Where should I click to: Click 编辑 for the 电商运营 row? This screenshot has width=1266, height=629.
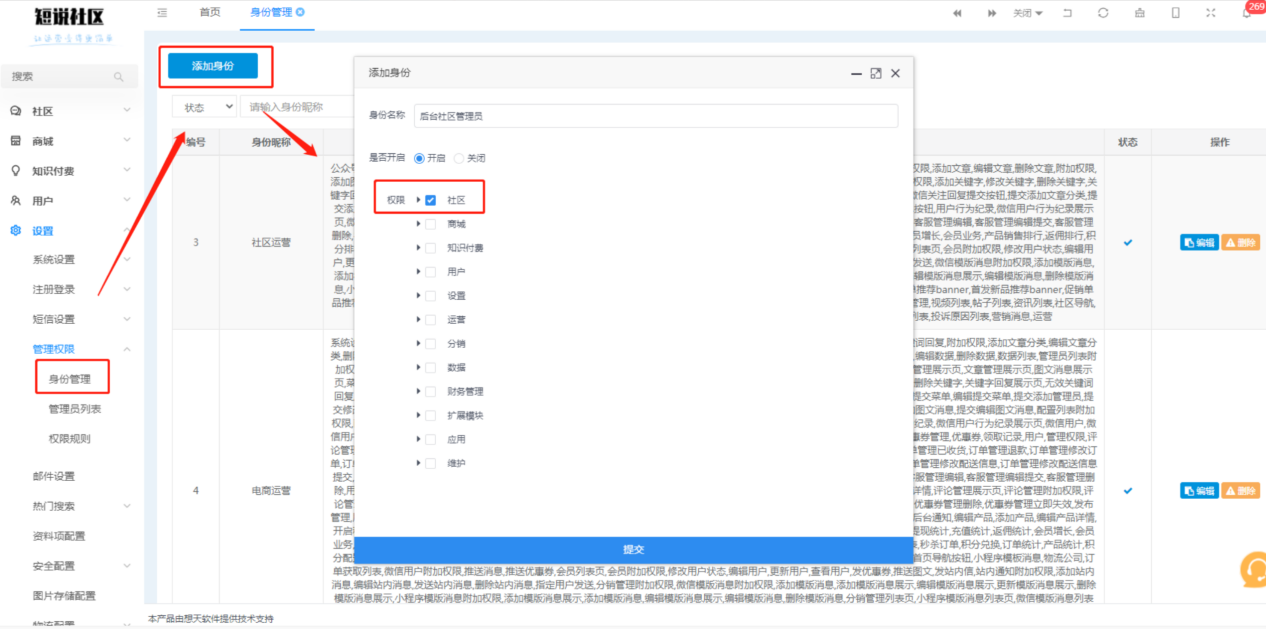pyautogui.click(x=1199, y=491)
